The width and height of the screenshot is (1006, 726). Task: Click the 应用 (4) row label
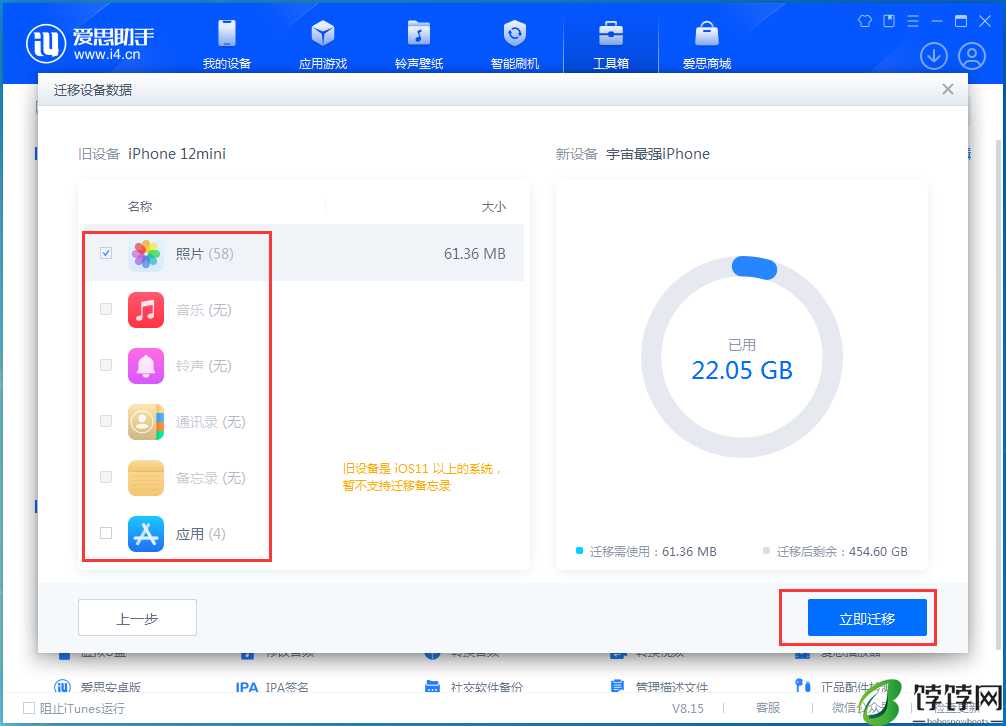(x=200, y=534)
